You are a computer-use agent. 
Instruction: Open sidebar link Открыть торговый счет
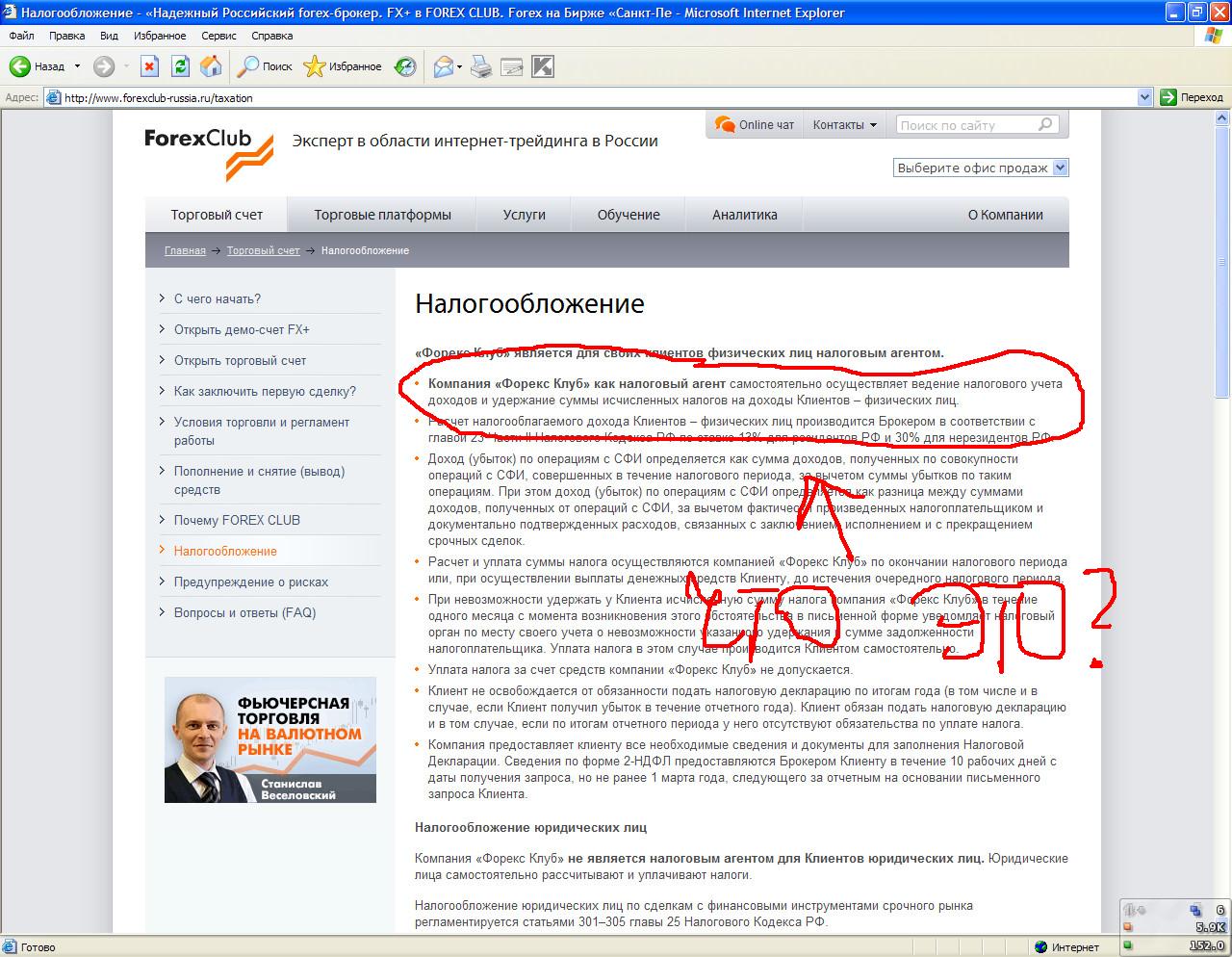[x=240, y=360]
